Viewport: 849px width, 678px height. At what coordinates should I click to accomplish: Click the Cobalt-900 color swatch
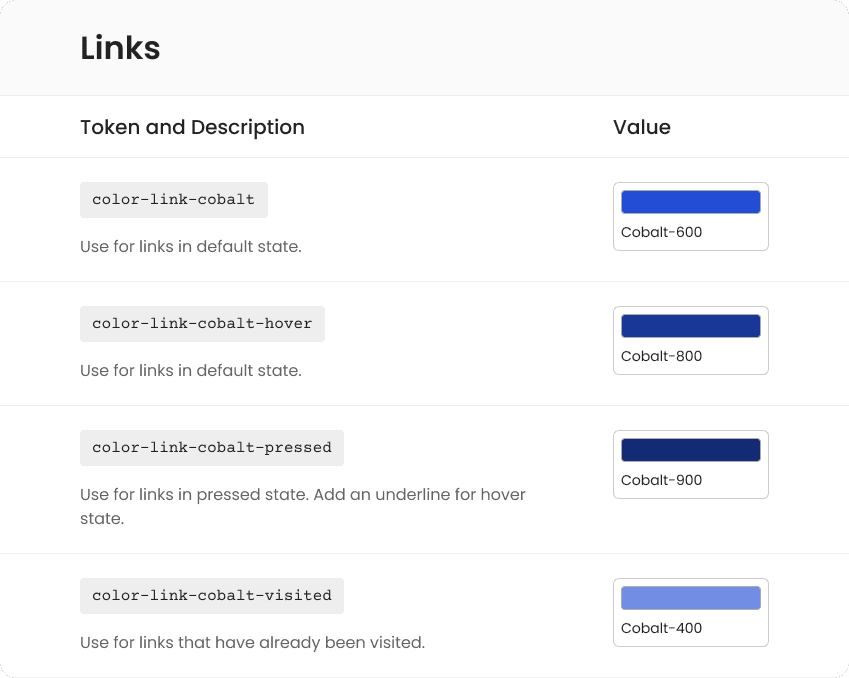coord(690,450)
